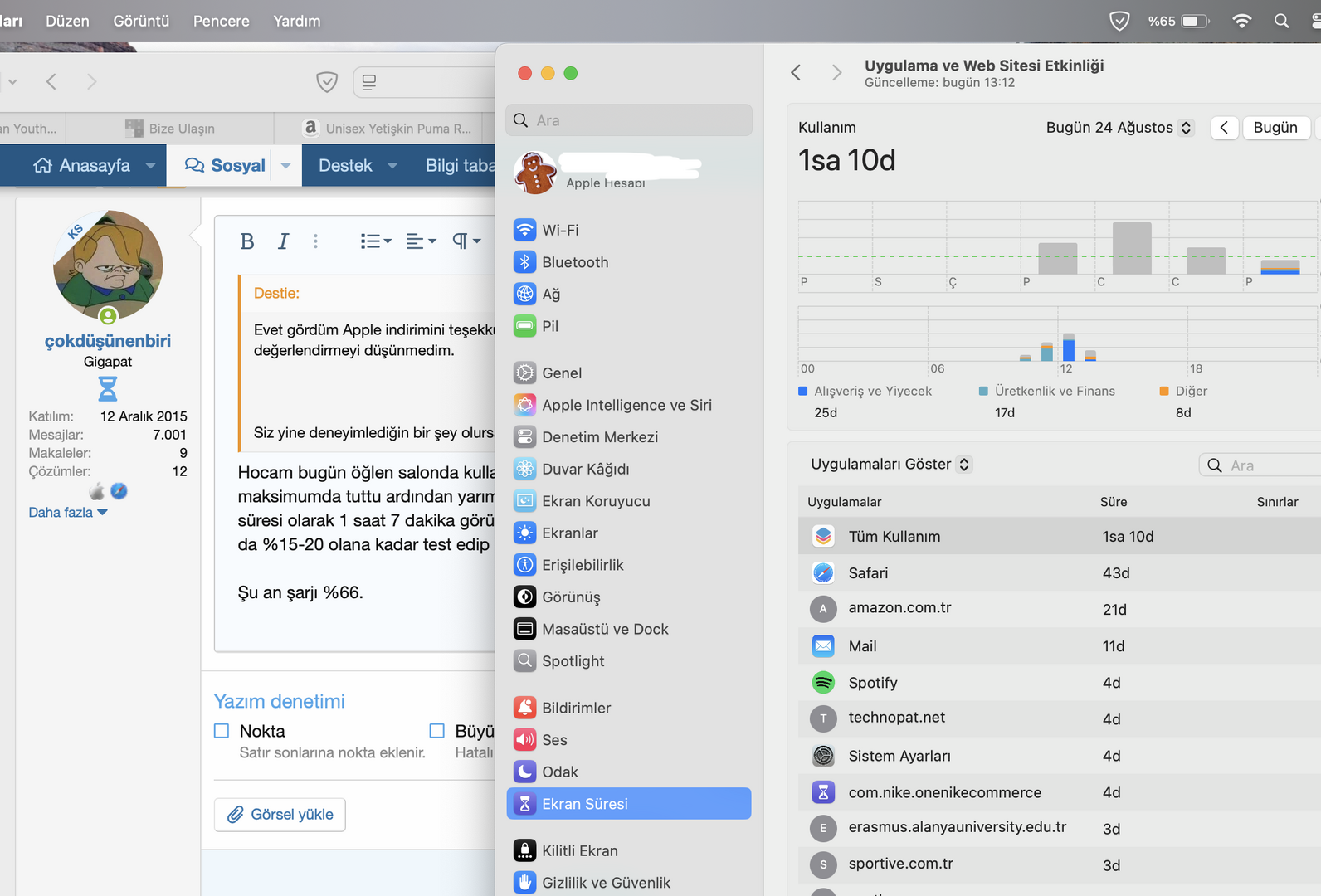The image size is (1321, 896).
Task: Open Ekran Koruyucu icon
Action: click(524, 501)
